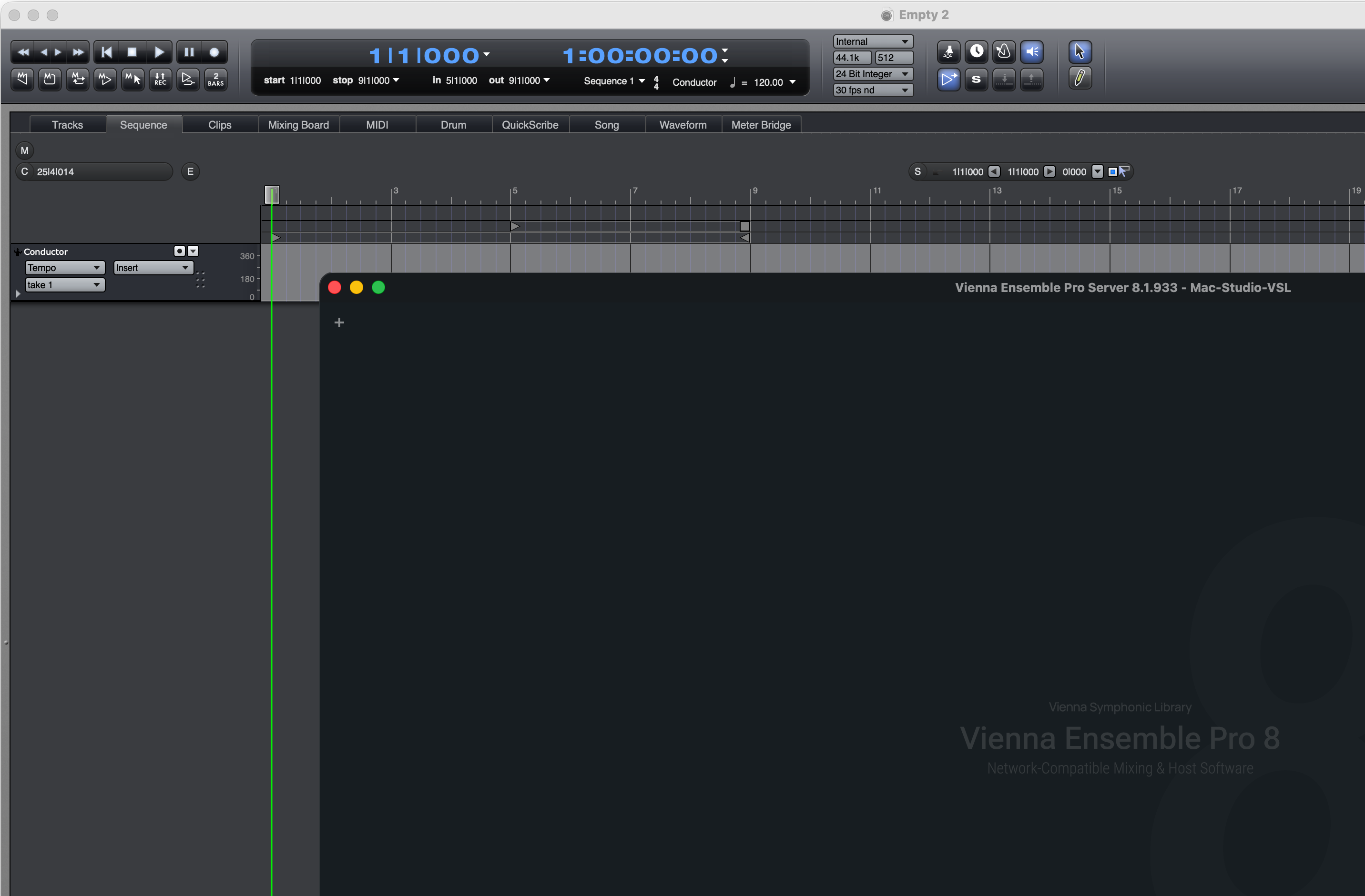Click the wait clock icon

[976, 51]
